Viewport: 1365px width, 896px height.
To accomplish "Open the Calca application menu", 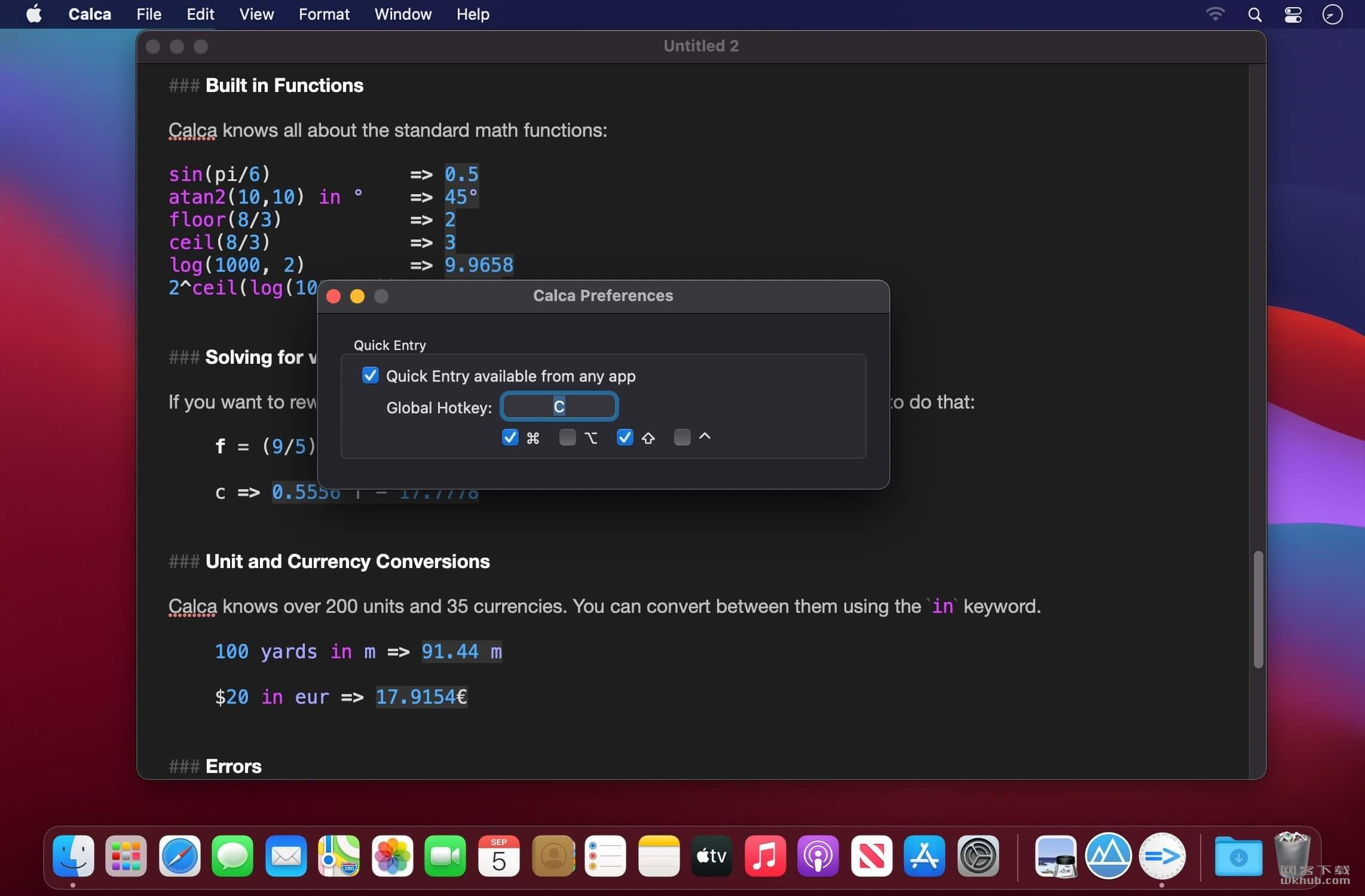I will [90, 14].
